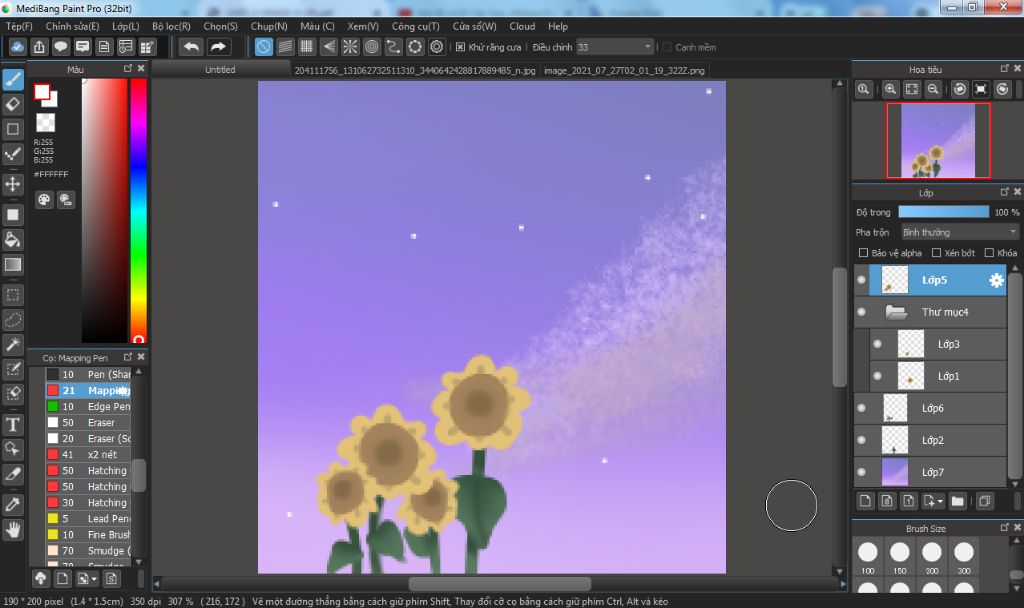Open the snap settings gear icon
The height and width of the screenshot is (608, 1024).
[x=437, y=47]
